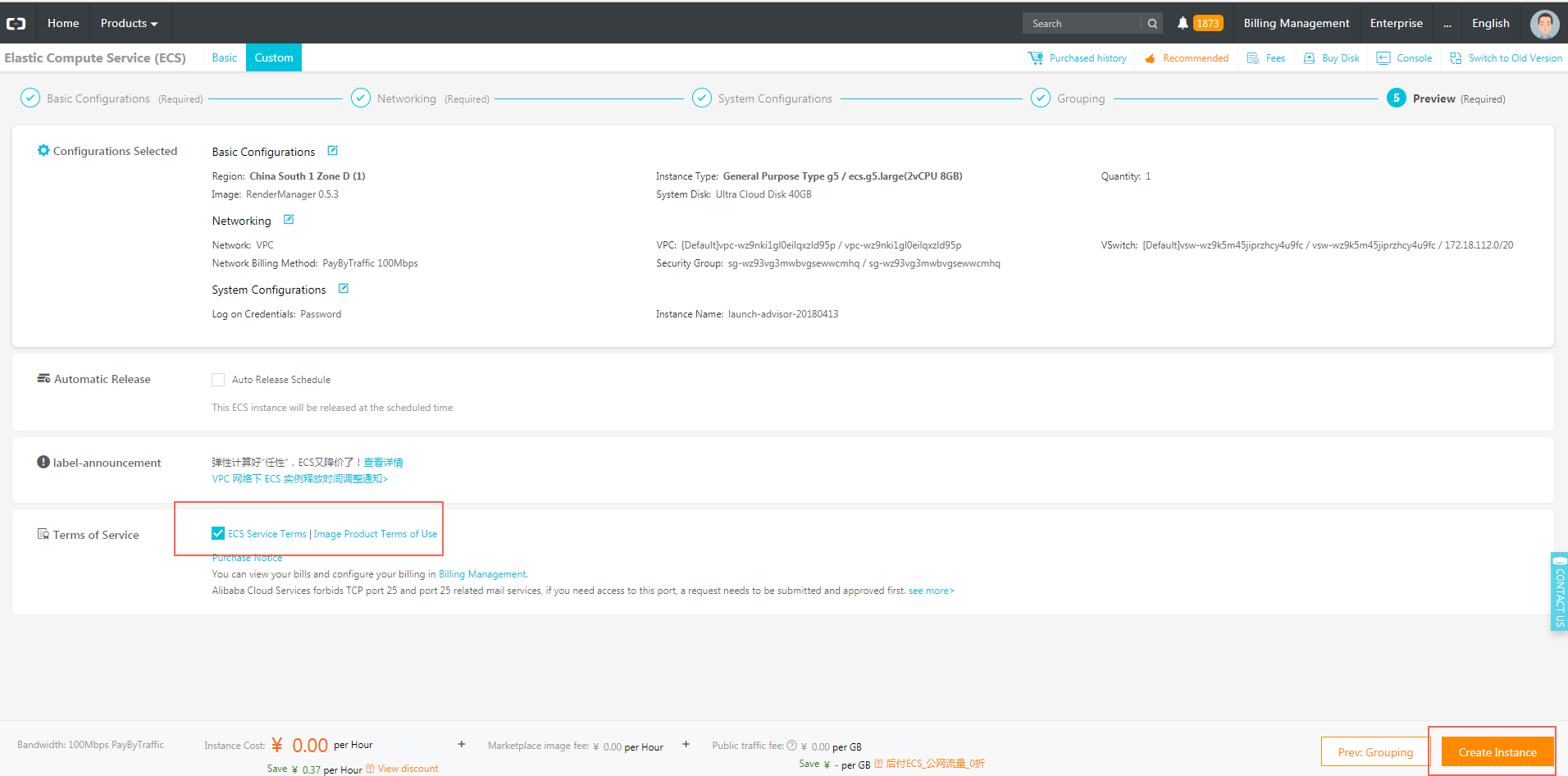Click the Fees icon
Image resolution: width=1568 pixels, height=776 pixels.
1253,58
